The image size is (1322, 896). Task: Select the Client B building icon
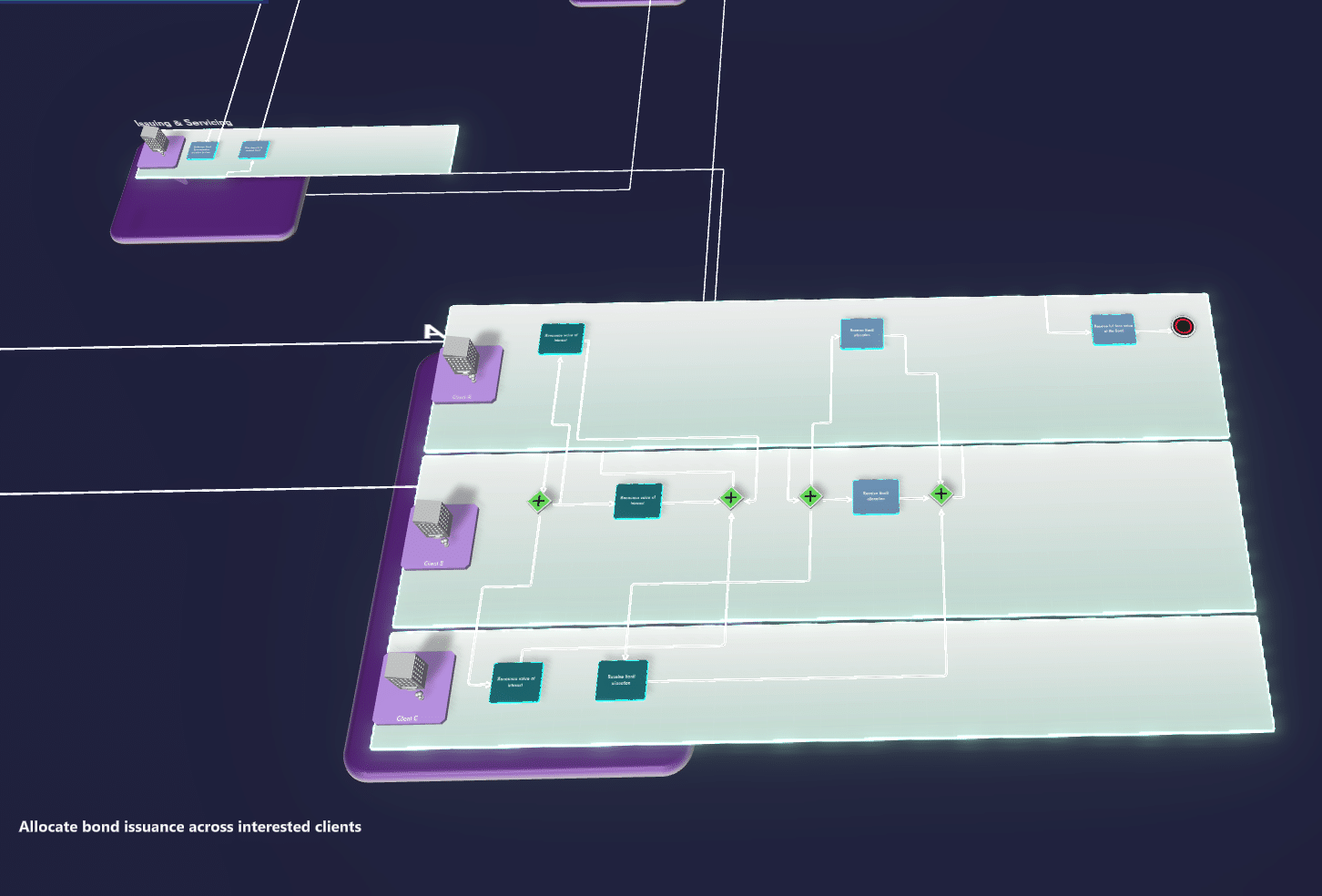pos(432,523)
